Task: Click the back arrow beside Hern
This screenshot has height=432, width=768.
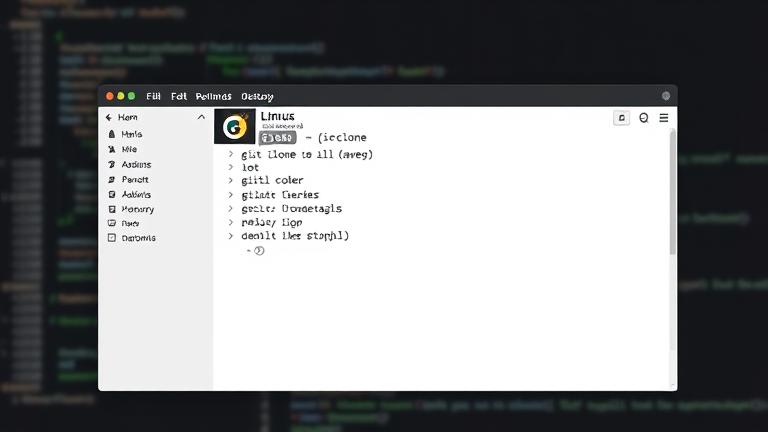Action: (x=109, y=118)
